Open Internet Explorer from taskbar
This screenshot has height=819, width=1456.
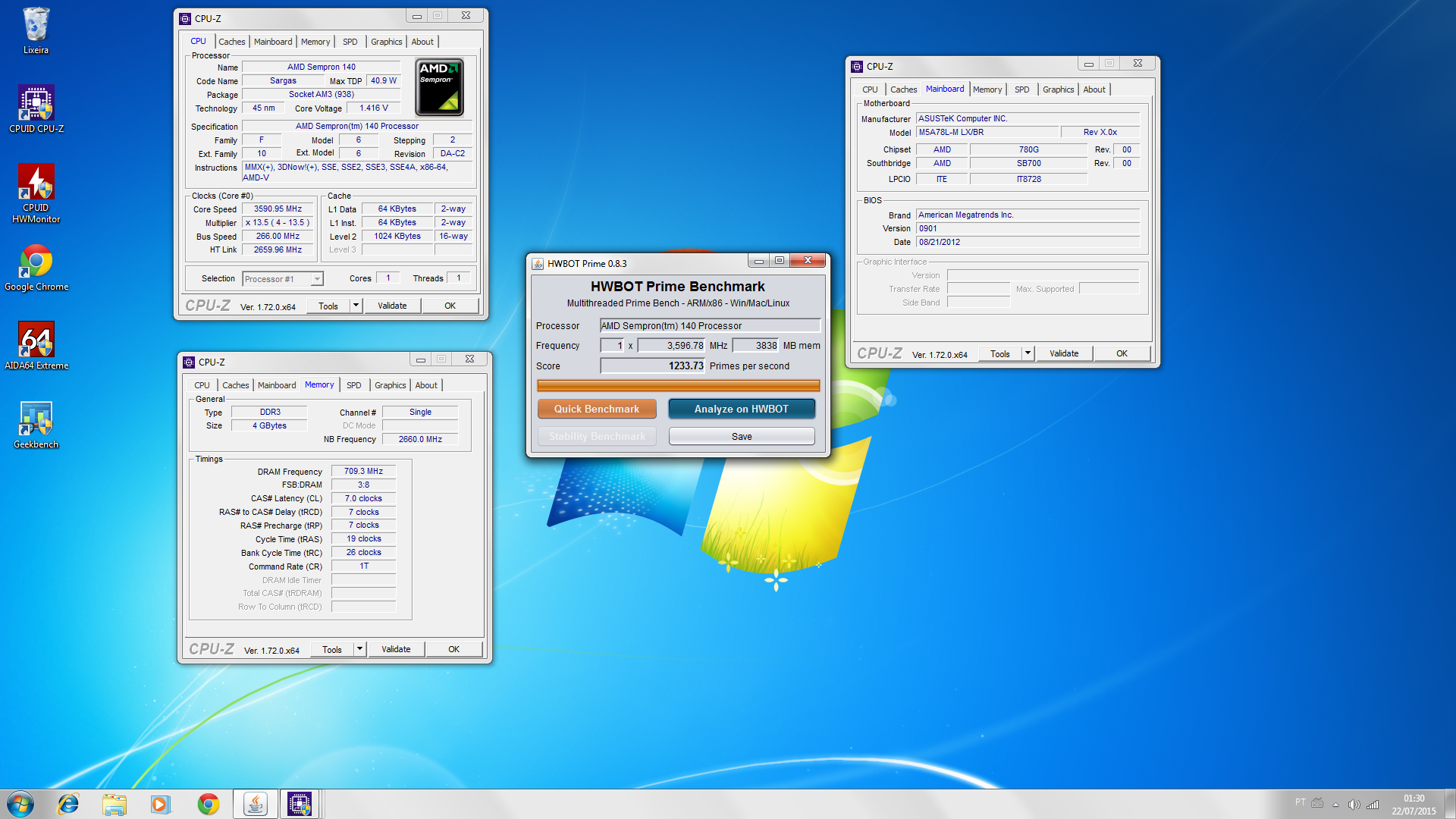coord(68,804)
